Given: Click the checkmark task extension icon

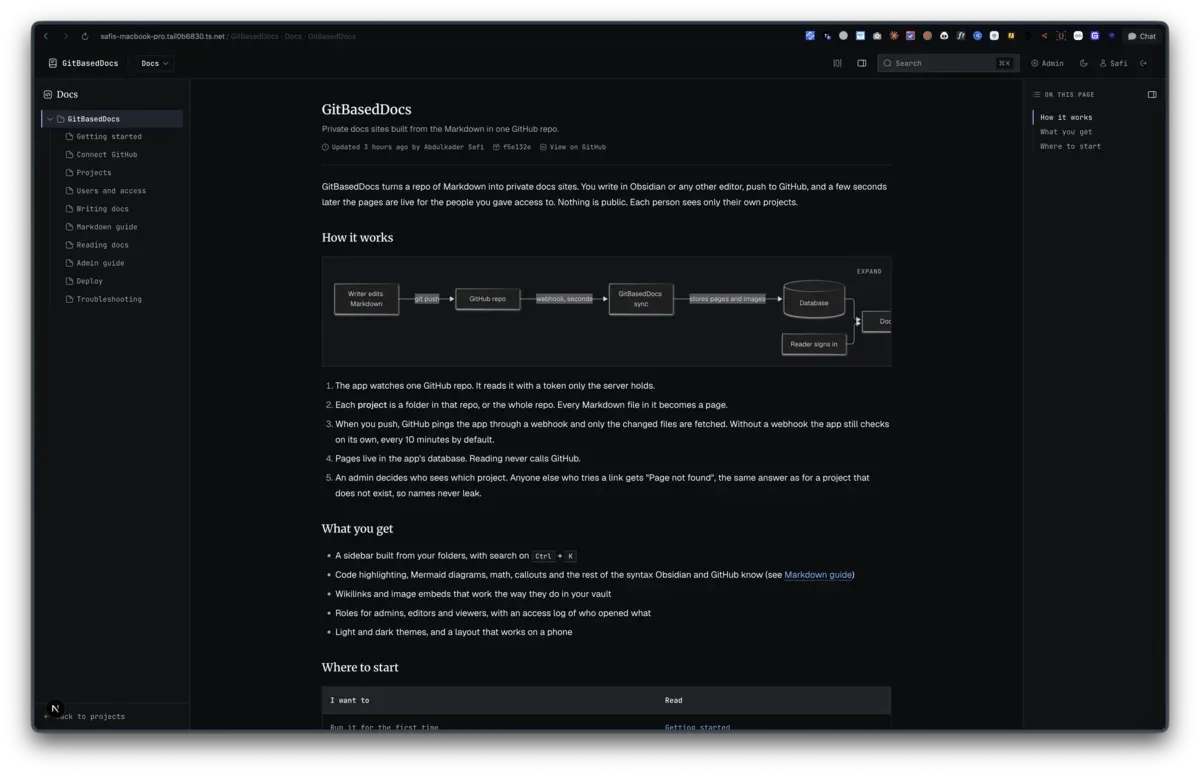Looking at the screenshot, I should point(910,36).
